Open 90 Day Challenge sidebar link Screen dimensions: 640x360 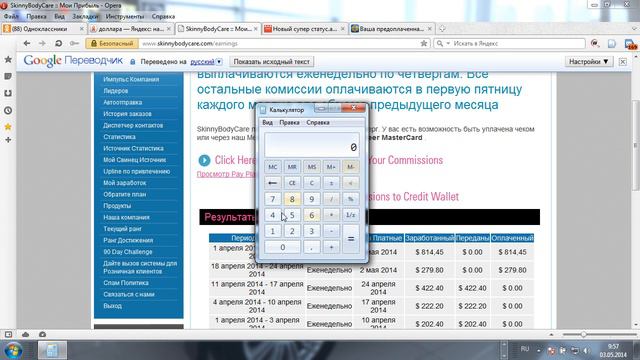[x=128, y=252]
